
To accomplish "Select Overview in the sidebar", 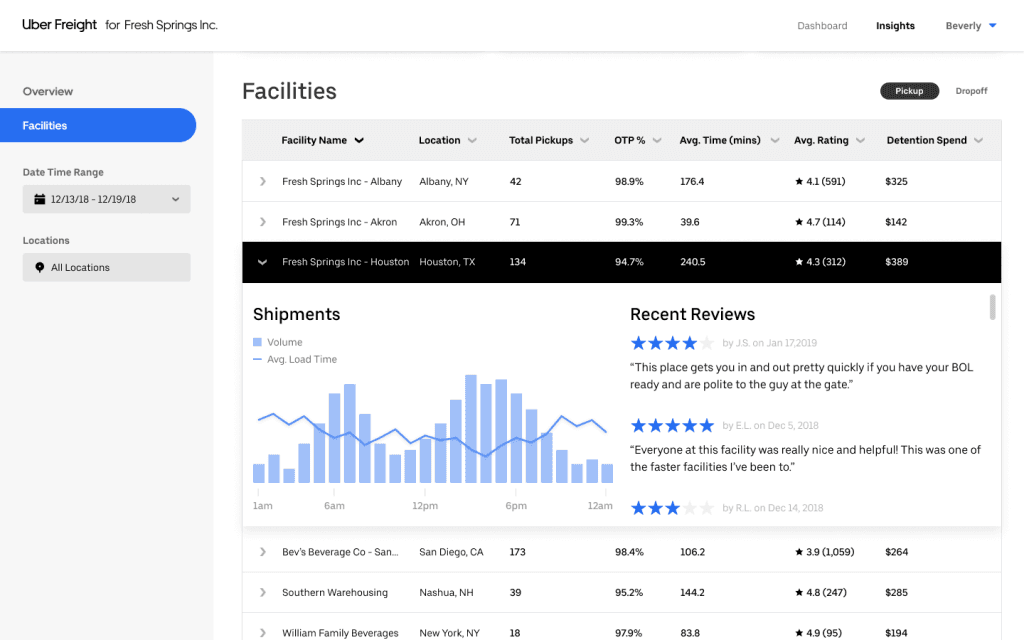I will pos(48,91).
